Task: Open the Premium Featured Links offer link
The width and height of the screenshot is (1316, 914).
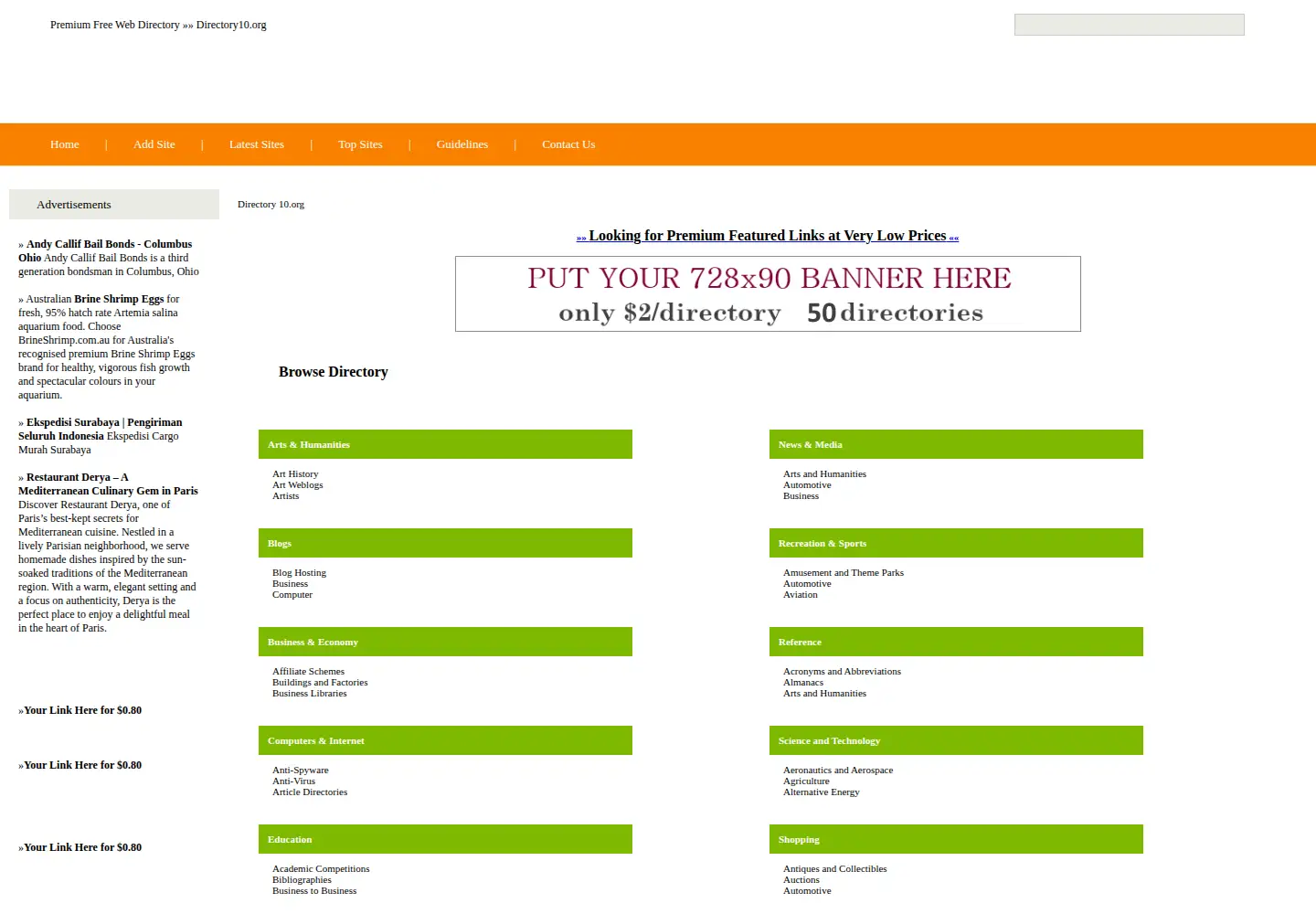Action: 768,236
